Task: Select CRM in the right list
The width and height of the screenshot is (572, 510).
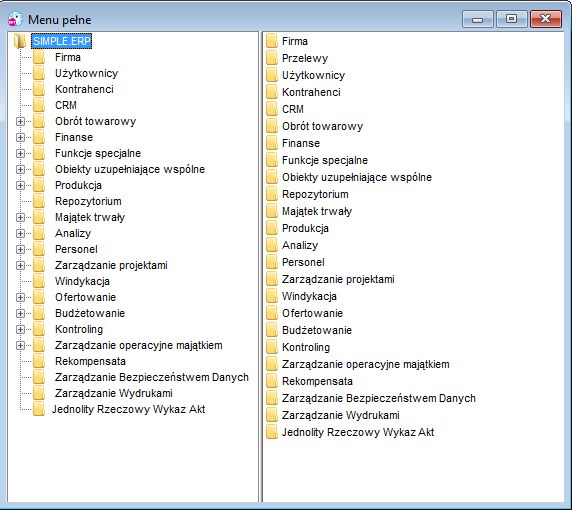Action: [293, 109]
